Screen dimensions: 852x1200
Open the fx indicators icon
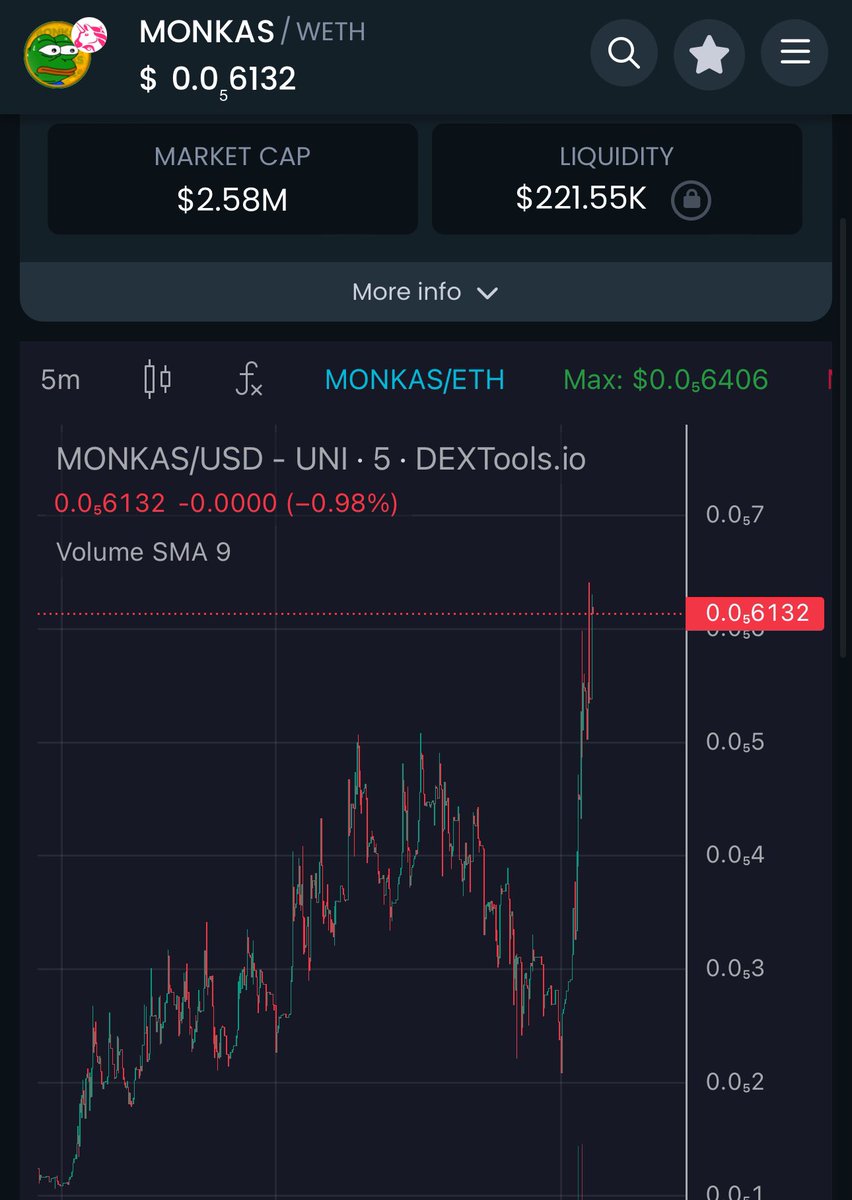pos(249,380)
